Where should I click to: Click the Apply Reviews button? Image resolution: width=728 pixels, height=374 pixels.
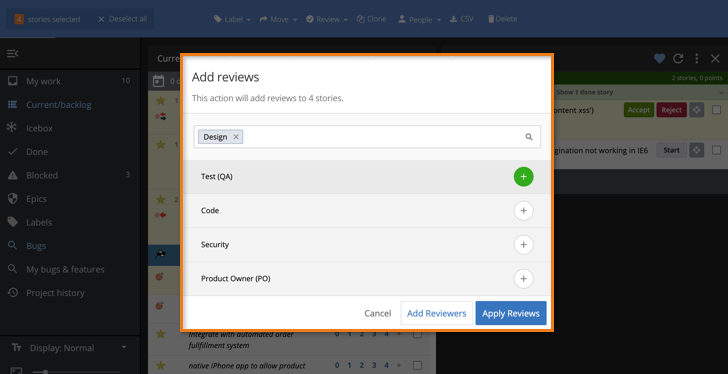[x=511, y=313]
